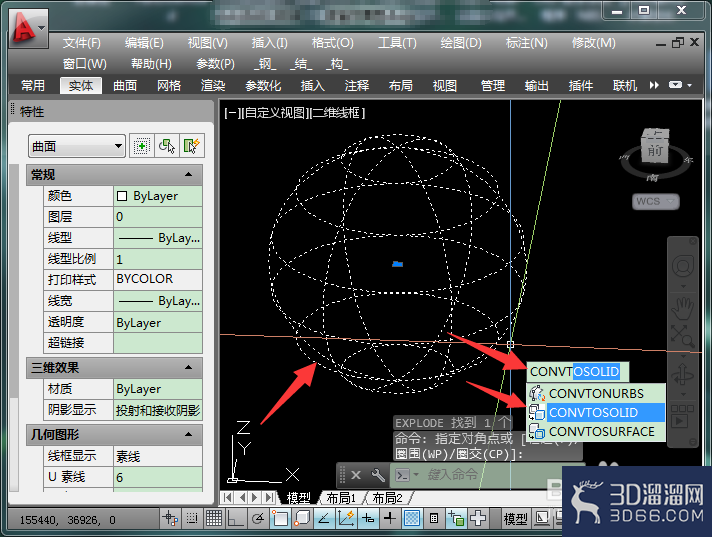Image resolution: width=712 pixels, height=537 pixels.
Task: Toggle grid display in status bar
Action: point(213,518)
